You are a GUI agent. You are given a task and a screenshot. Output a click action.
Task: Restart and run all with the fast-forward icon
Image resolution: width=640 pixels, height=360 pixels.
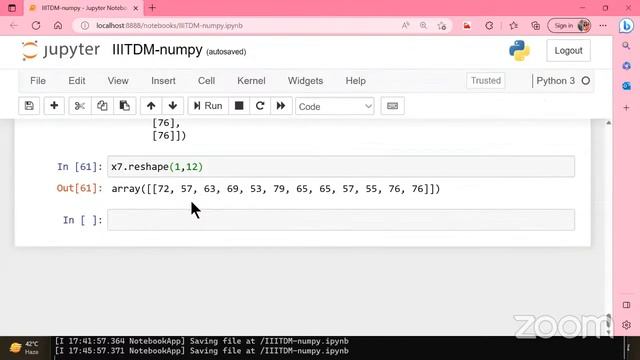tap(281, 106)
